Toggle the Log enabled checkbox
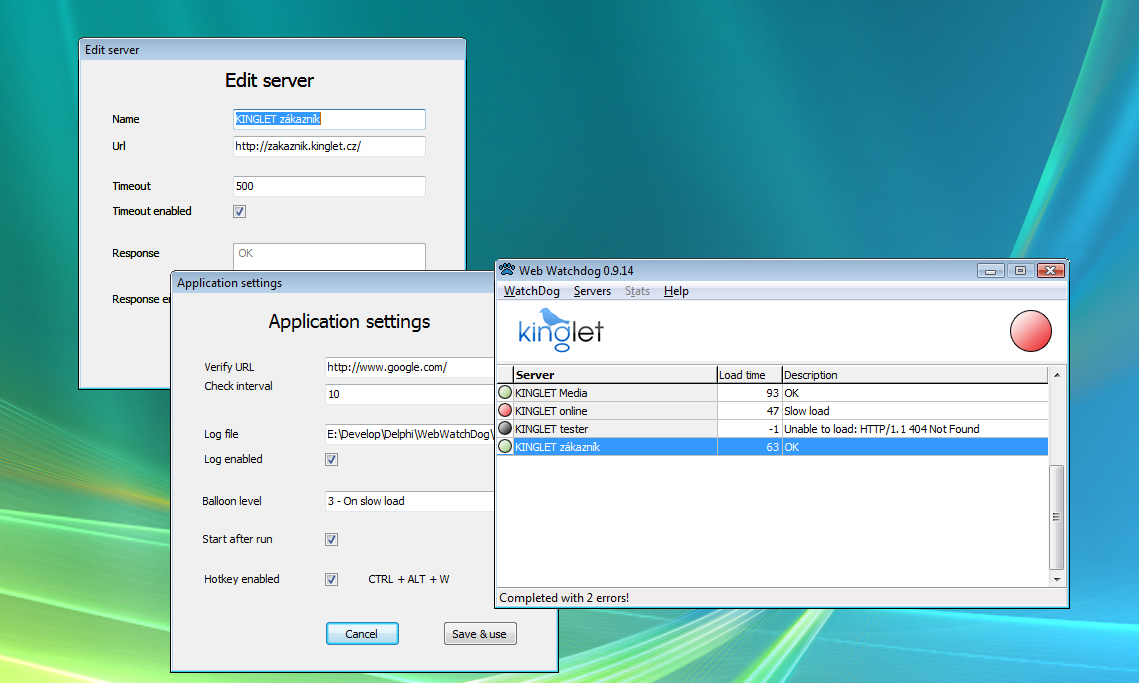Viewport: 1139px width, 683px height. coord(331,459)
